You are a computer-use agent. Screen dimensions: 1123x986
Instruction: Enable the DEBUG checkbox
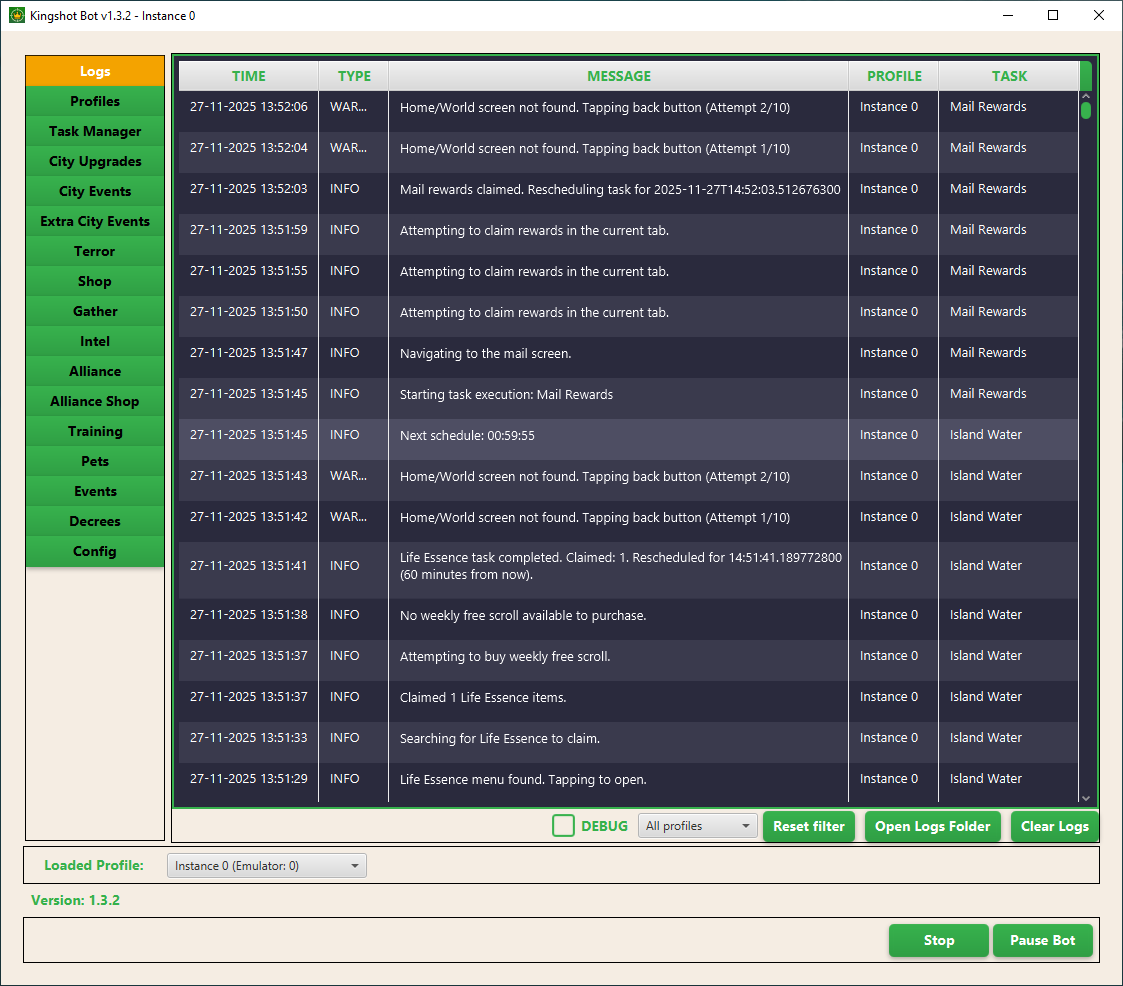click(564, 826)
